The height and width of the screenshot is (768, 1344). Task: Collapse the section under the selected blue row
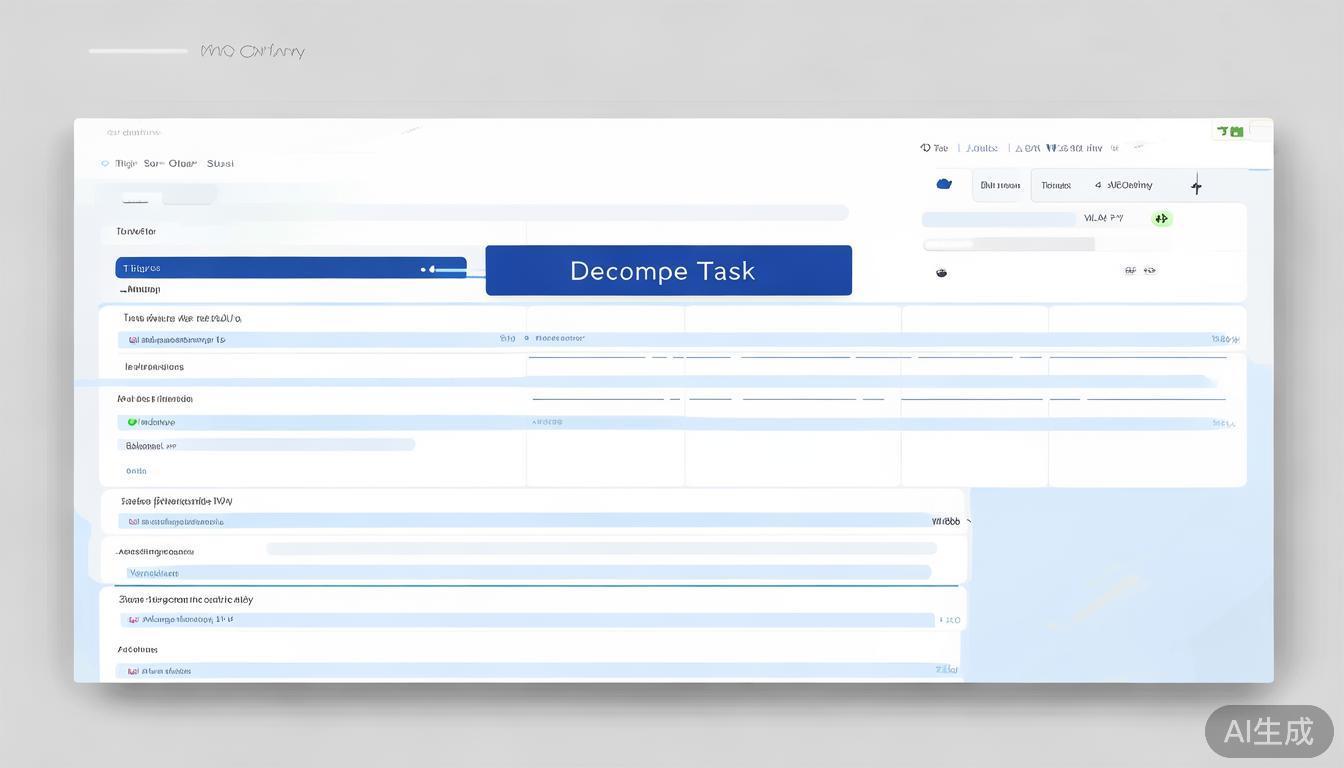click(x=123, y=290)
